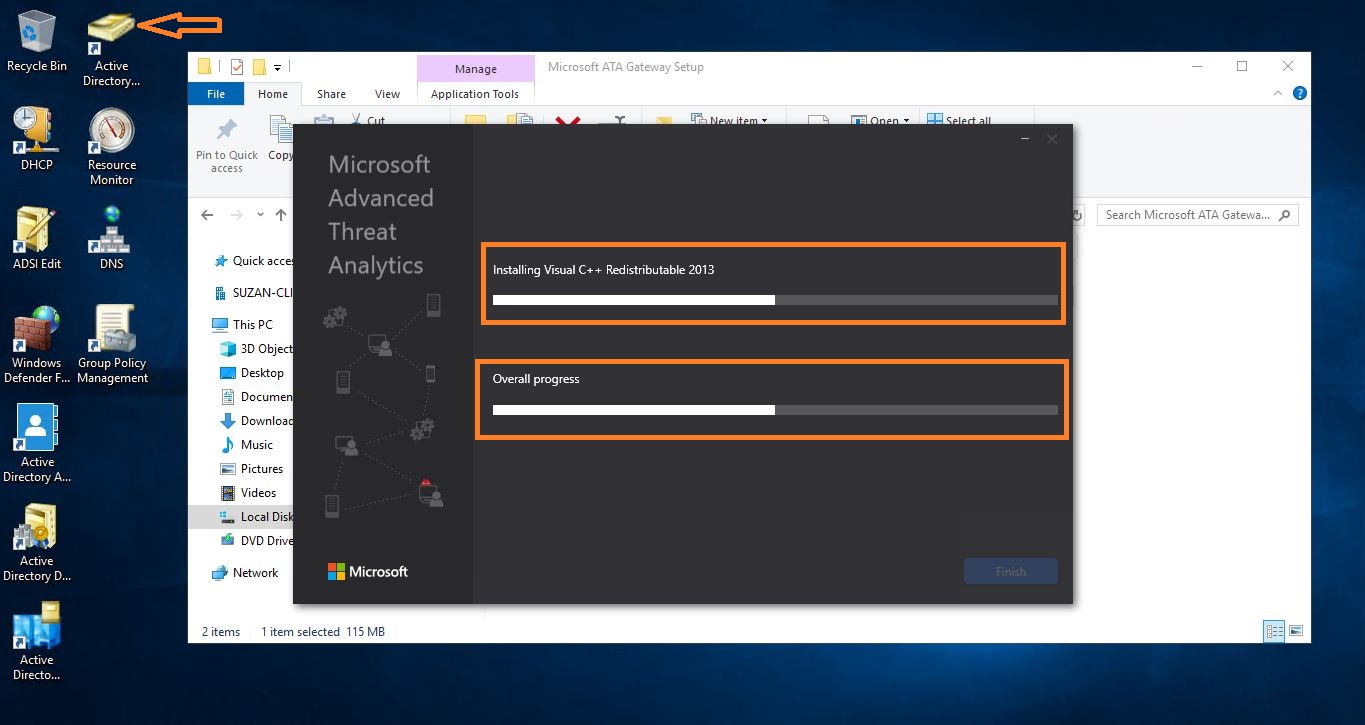Open 3D Objects in navigation pane
This screenshot has width=1365, height=725.
(256, 349)
